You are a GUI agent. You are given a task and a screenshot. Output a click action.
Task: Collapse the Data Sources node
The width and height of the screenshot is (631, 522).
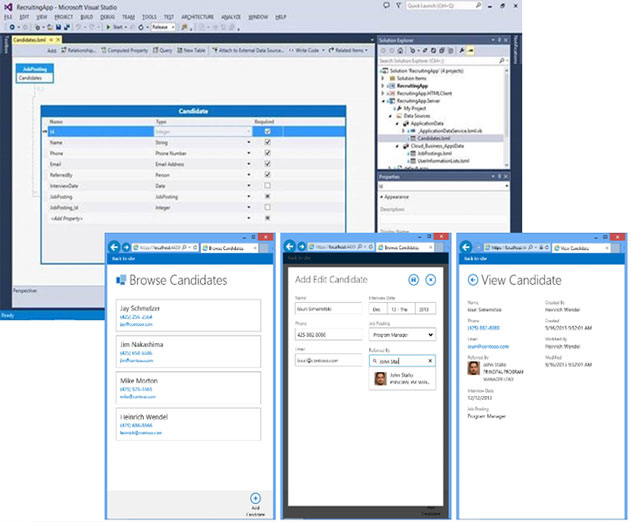[390, 116]
